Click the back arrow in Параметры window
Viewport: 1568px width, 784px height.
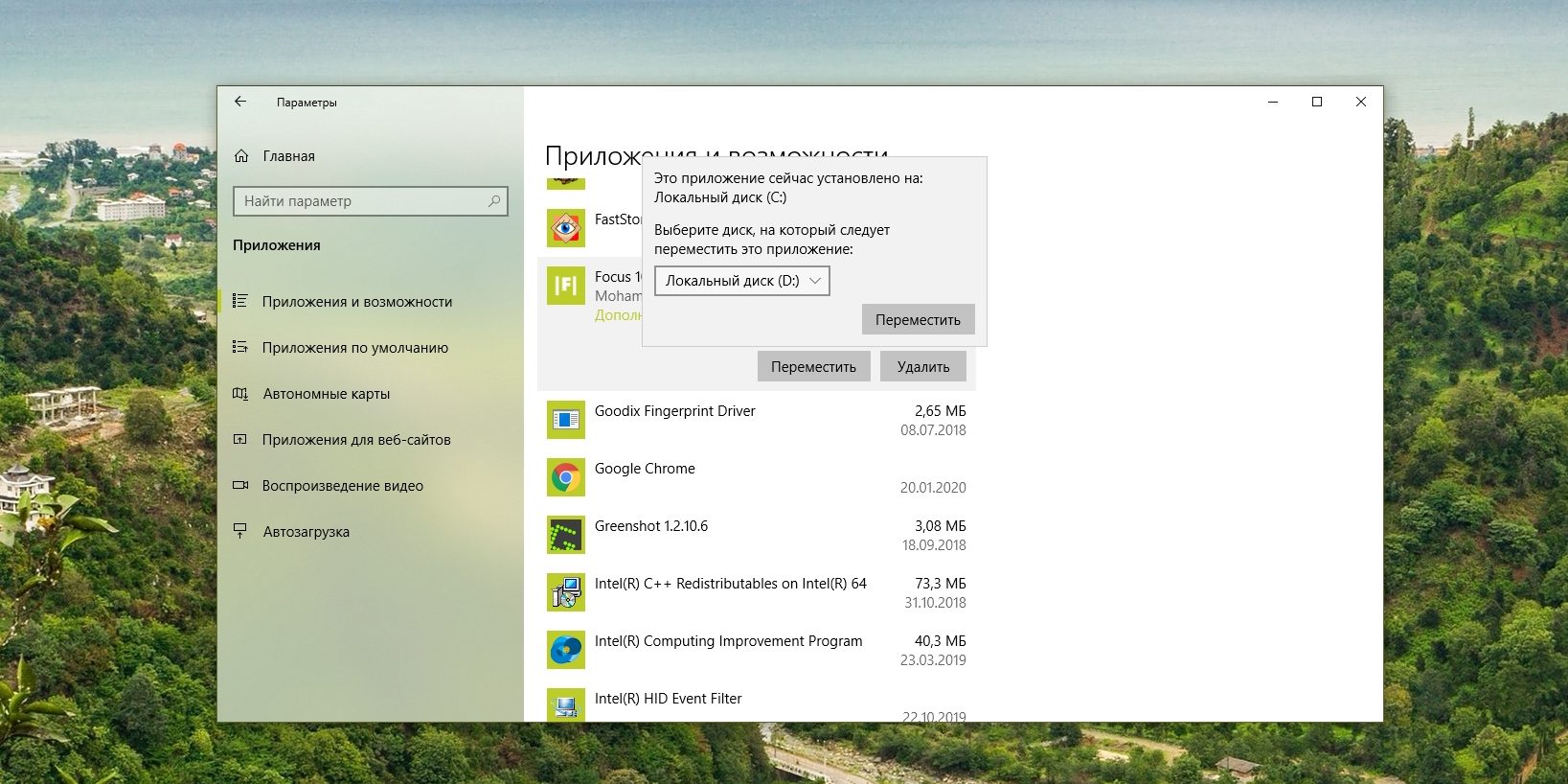(240, 102)
